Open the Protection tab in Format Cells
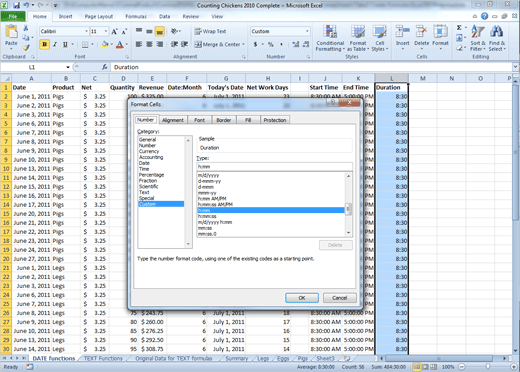The image size is (520, 372). tap(275, 120)
